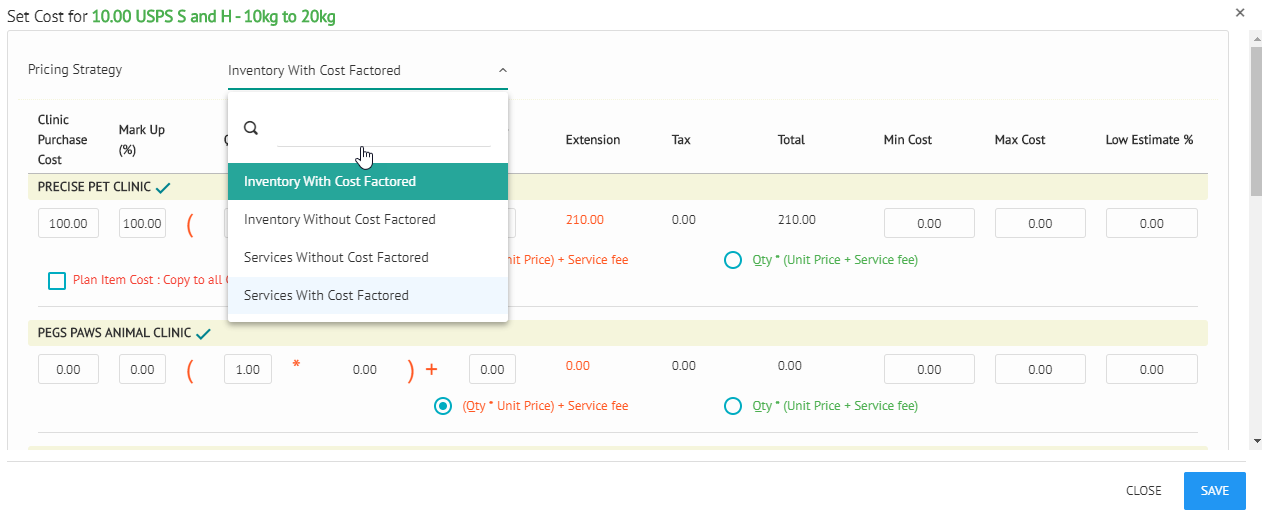Image resolution: width=1262 pixels, height=522 pixels.
Task: Choose Inventory With Cost Factored option
Action: coord(330,182)
